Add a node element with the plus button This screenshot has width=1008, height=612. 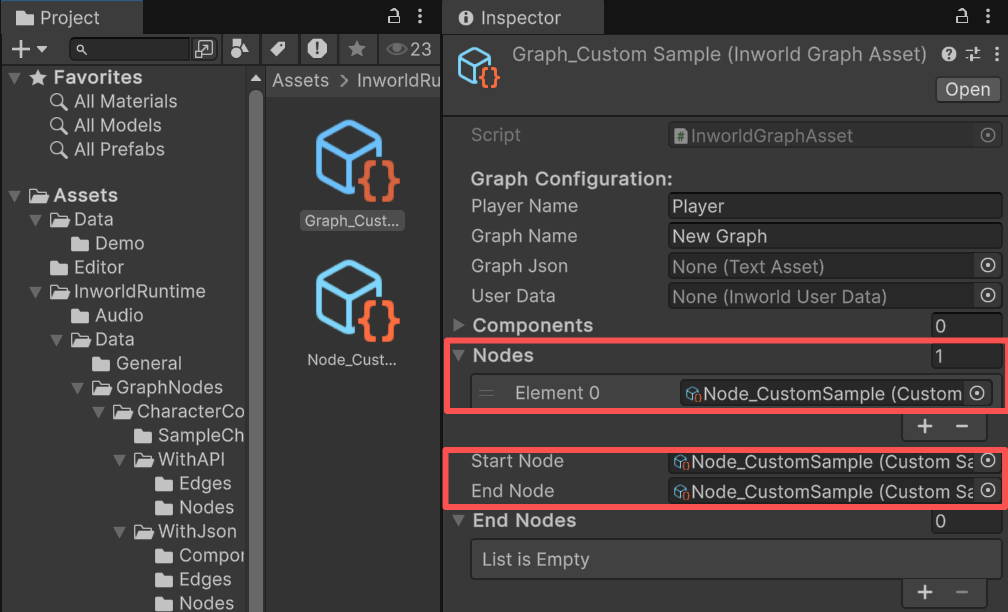(924, 426)
